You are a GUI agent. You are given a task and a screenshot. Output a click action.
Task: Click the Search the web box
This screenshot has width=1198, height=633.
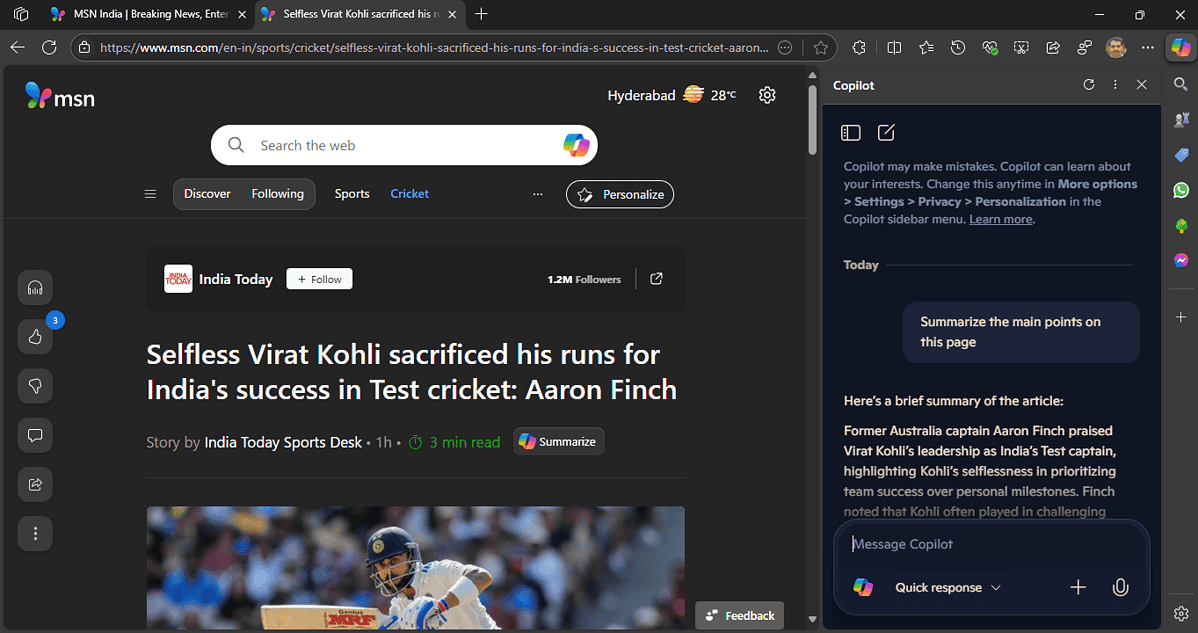[404, 145]
